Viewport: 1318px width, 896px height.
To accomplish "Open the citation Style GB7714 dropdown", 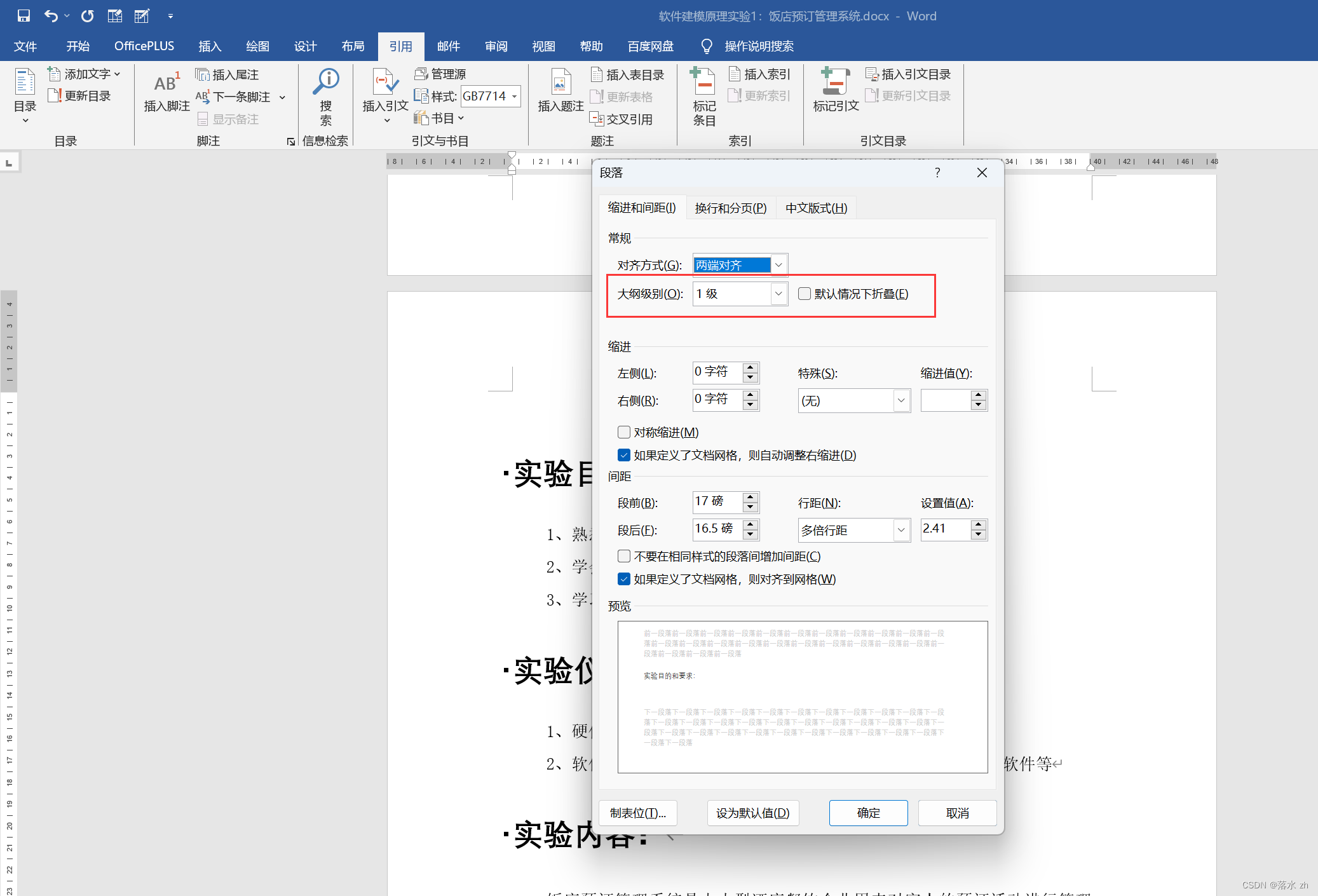I will point(514,97).
